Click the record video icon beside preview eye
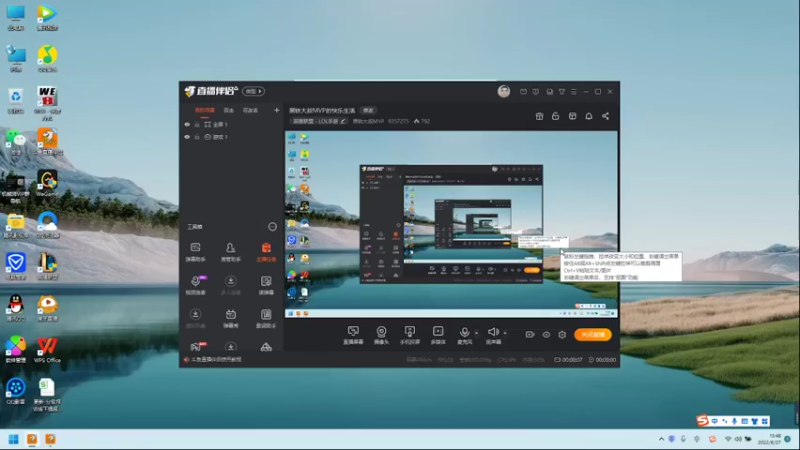Screen dimensions: 800x450 530,335
